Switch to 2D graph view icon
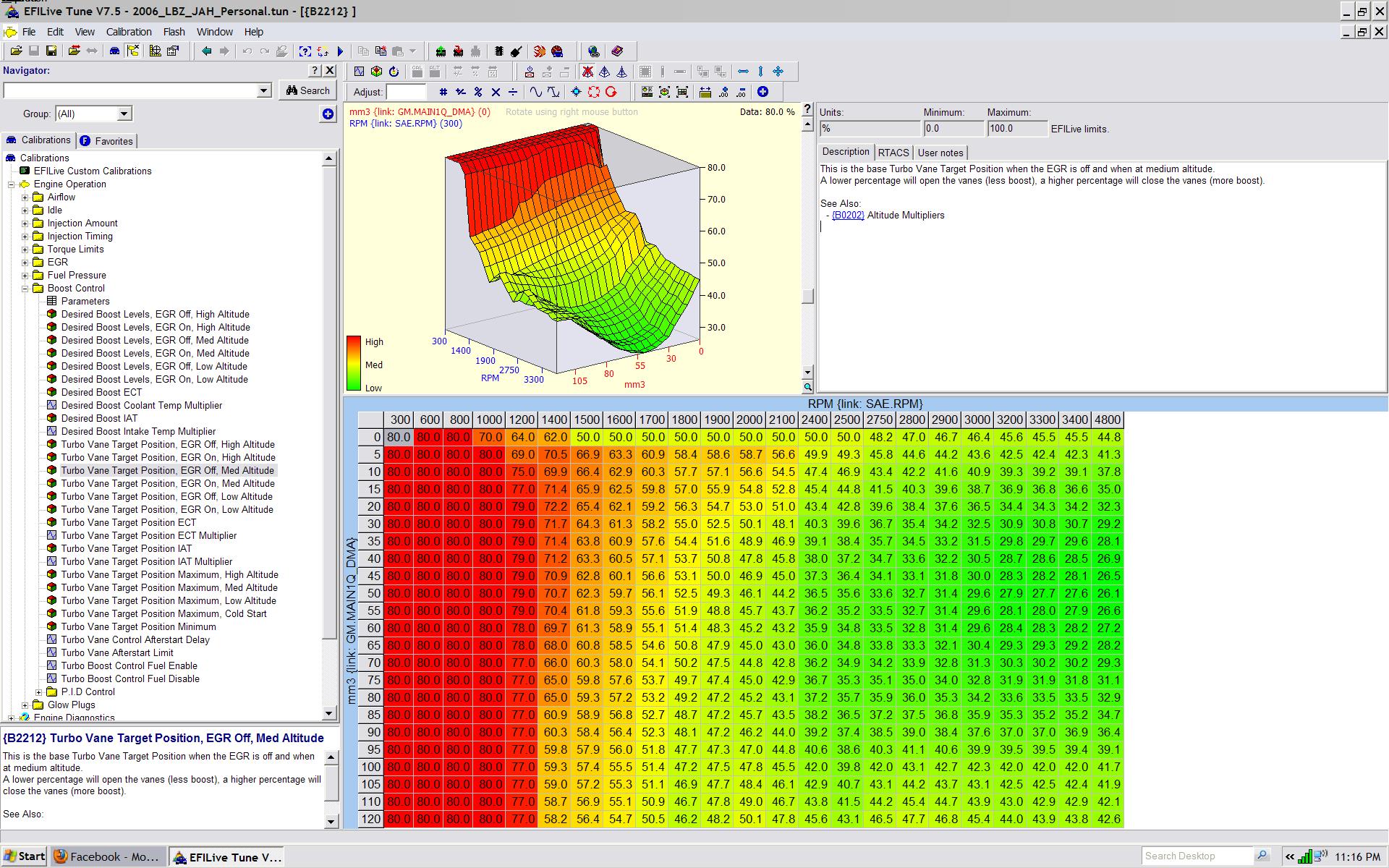Screen dimensions: 1389x868 click(360, 72)
